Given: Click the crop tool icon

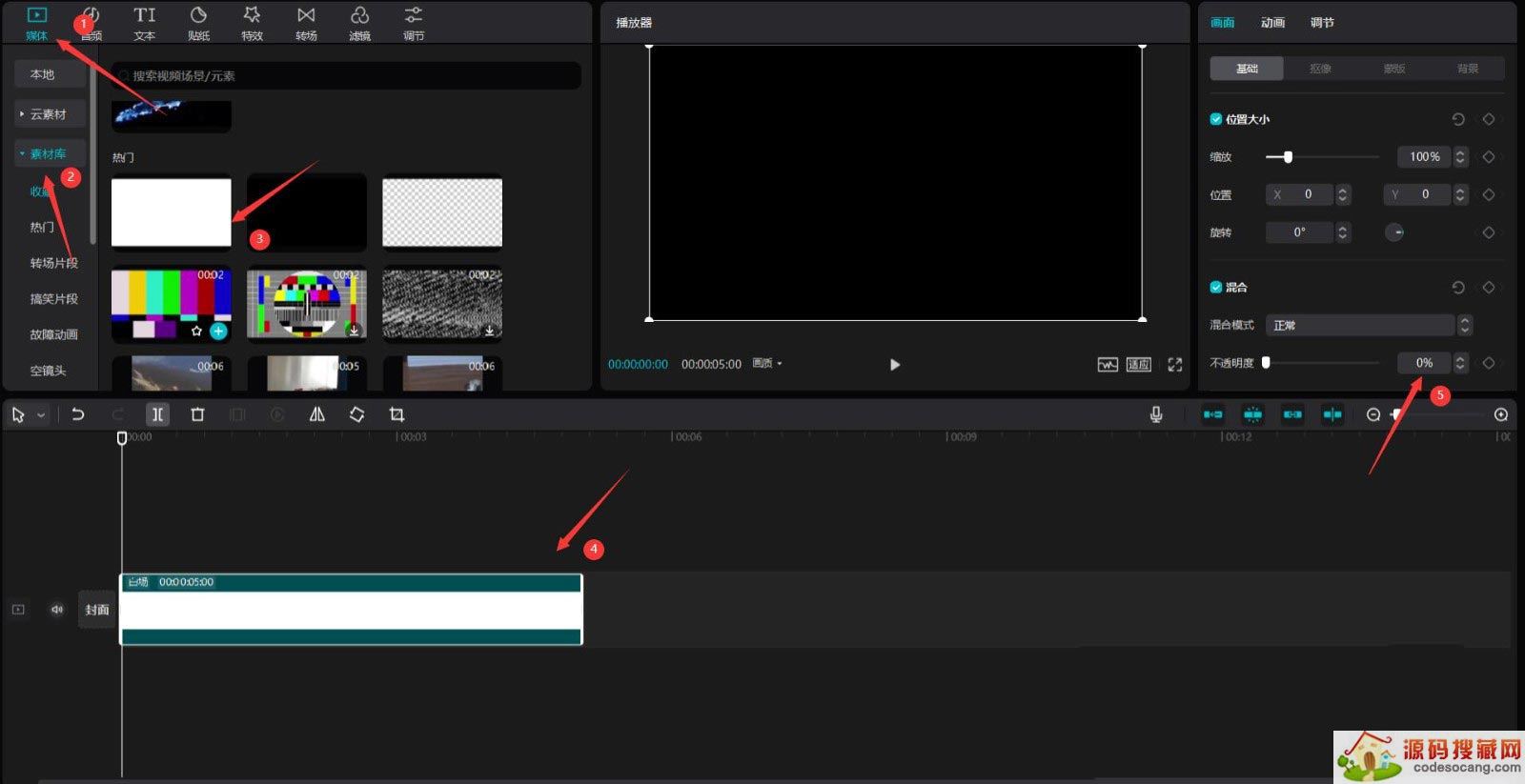Looking at the screenshot, I should point(396,414).
